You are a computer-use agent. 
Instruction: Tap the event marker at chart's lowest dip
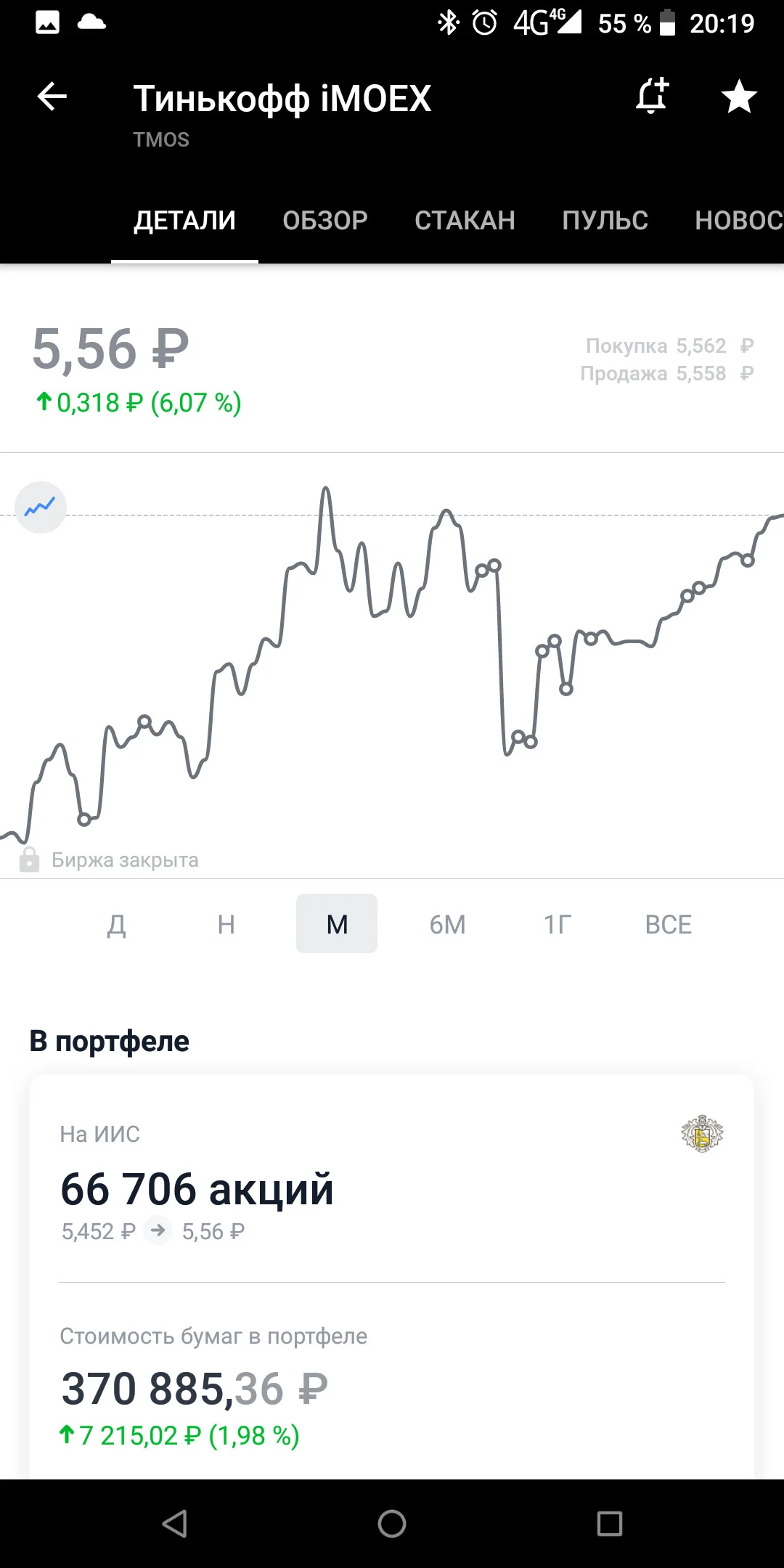point(84,820)
